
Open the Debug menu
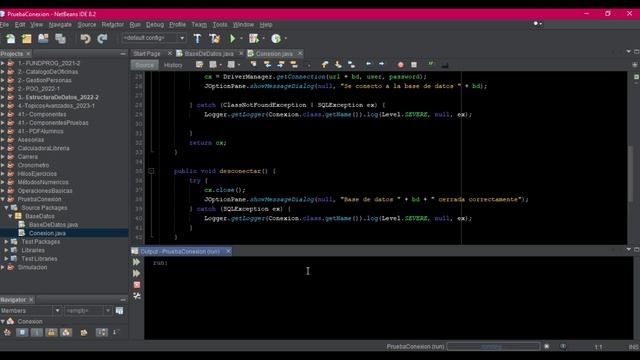click(x=155, y=25)
